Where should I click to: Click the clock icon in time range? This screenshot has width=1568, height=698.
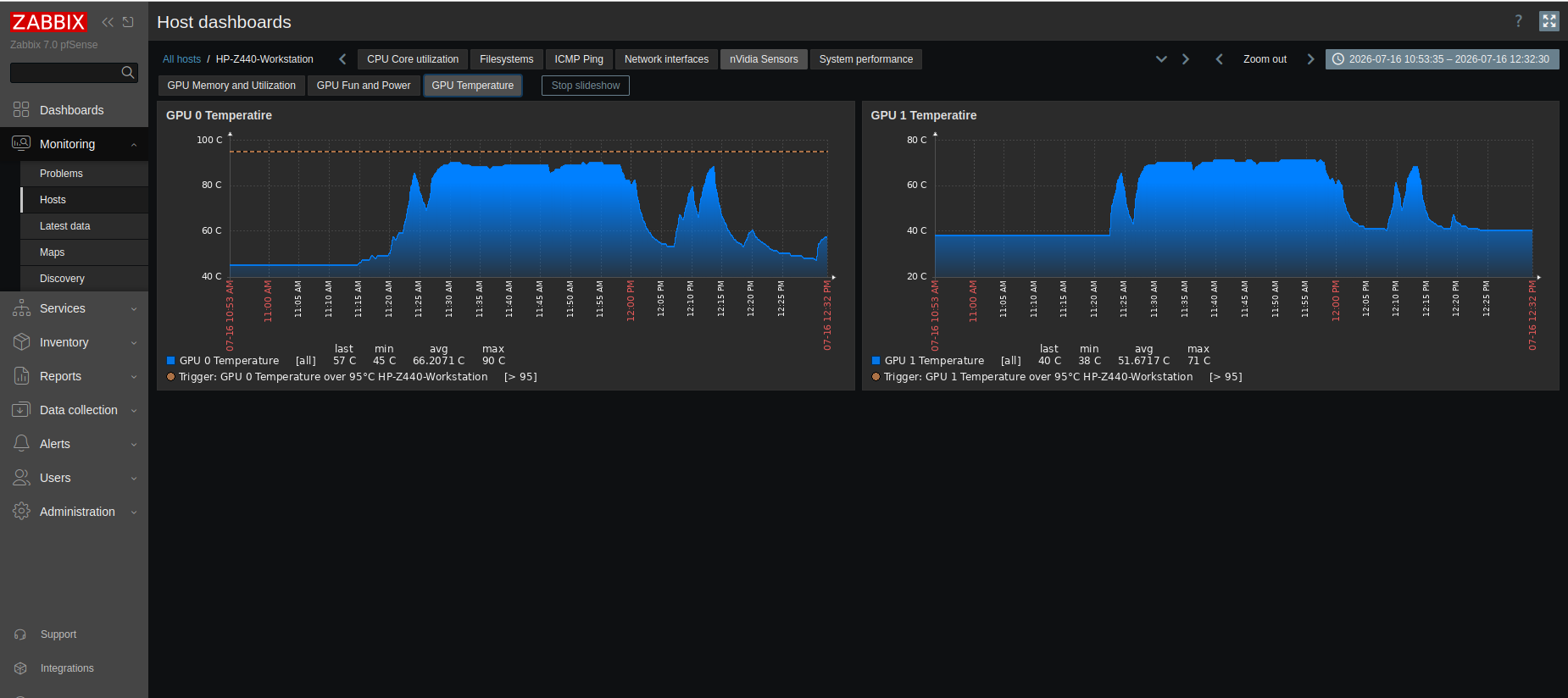pyautogui.click(x=1338, y=59)
